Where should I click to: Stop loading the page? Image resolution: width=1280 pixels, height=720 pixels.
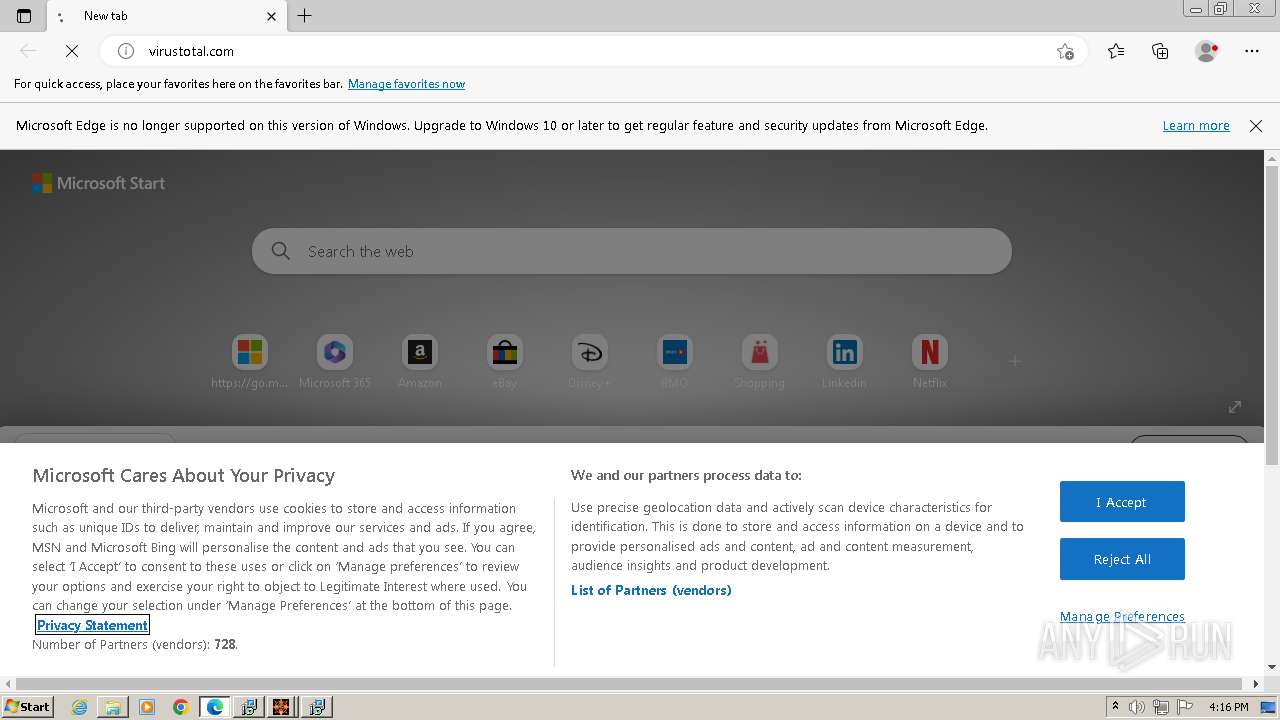[x=72, y=51]
